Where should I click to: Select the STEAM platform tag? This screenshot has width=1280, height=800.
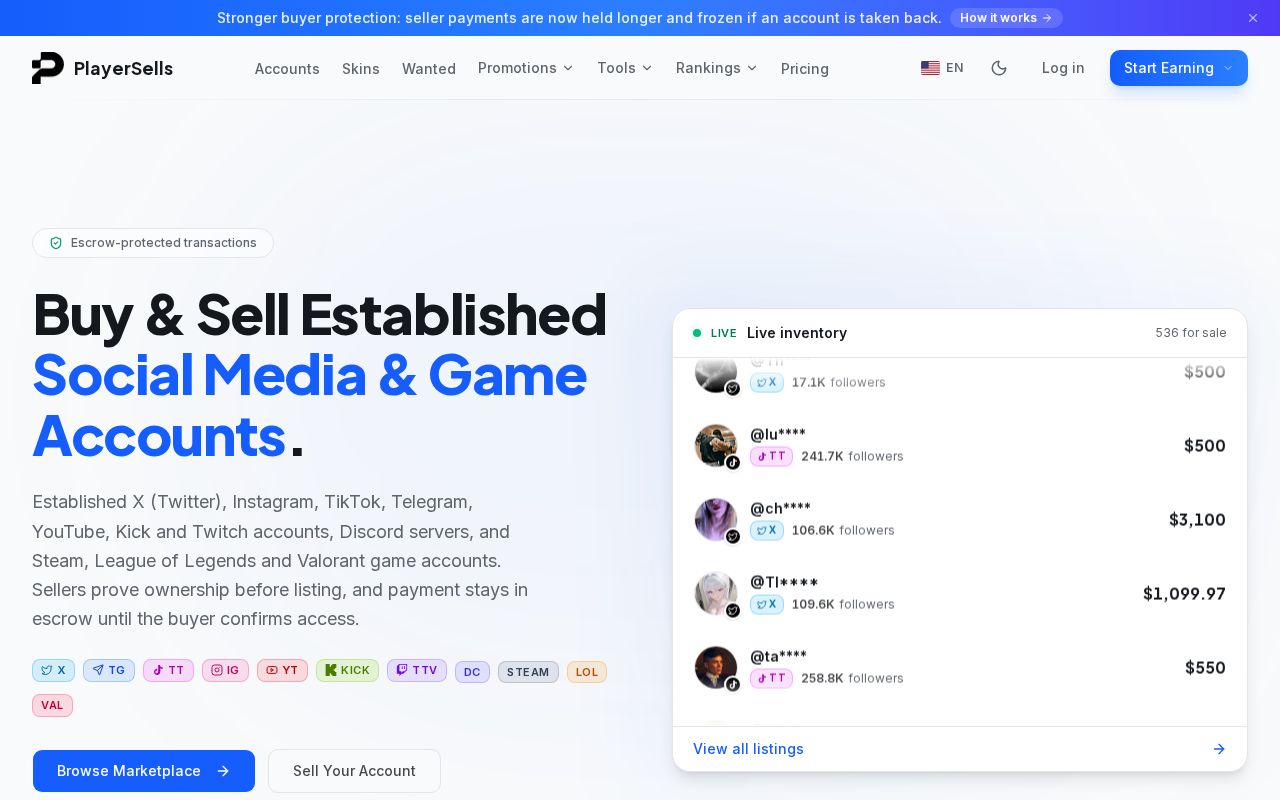point(528,672)
